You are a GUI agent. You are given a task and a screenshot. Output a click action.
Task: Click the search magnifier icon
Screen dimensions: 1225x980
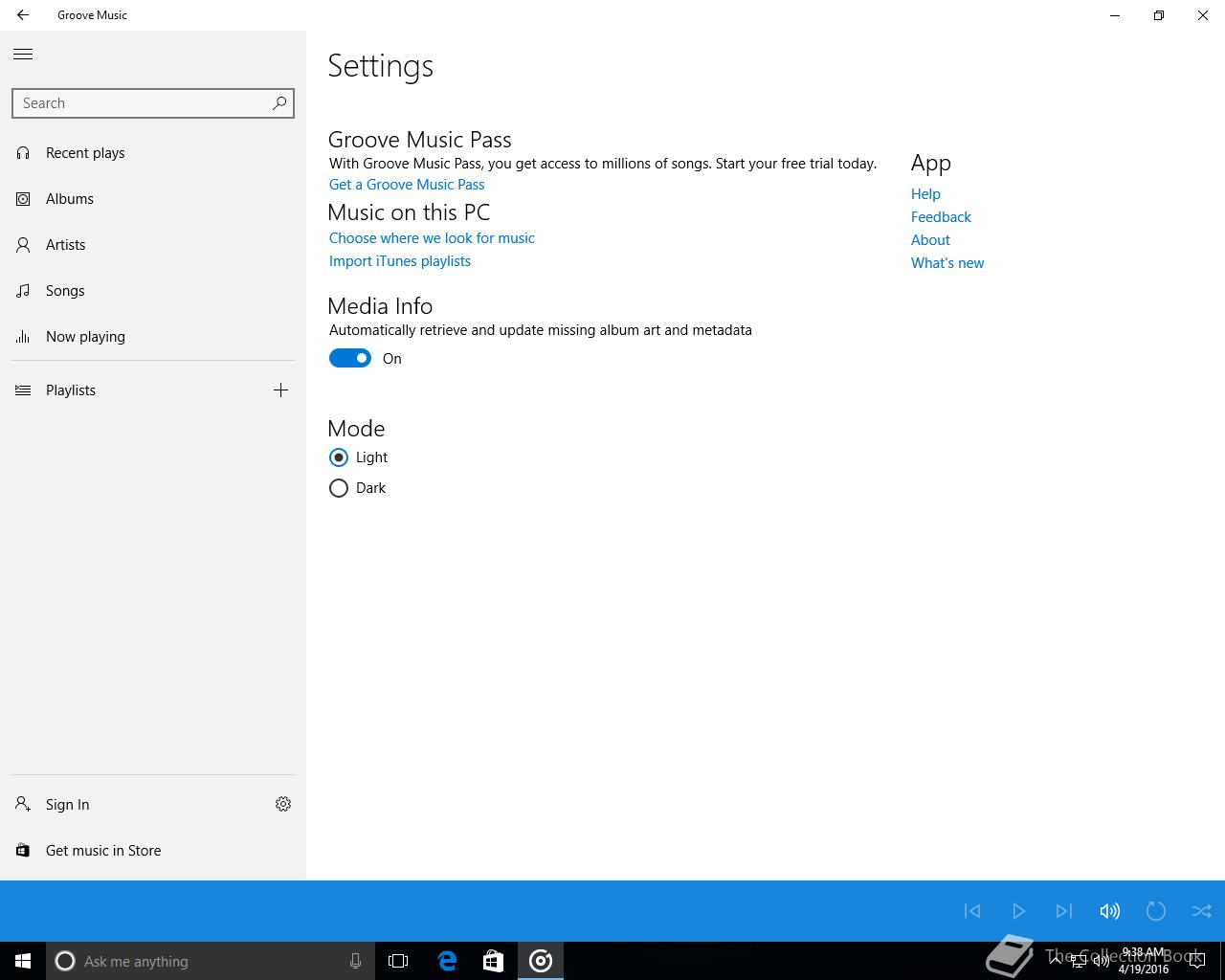coord(279,102)
